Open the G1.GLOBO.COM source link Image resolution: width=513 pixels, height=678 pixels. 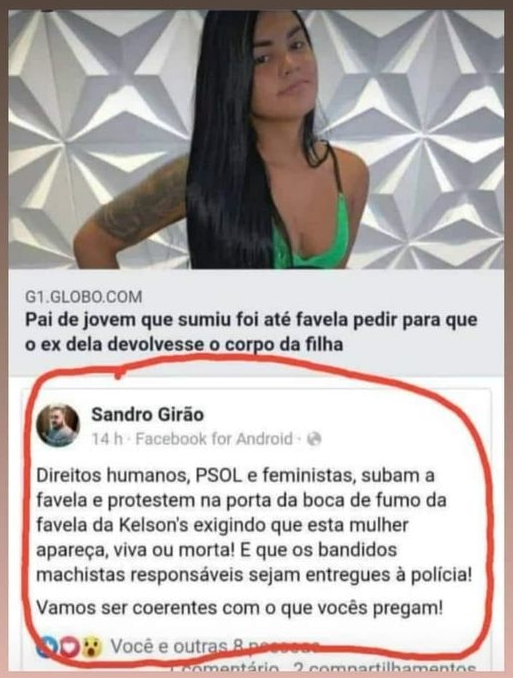tap(83, 297)
